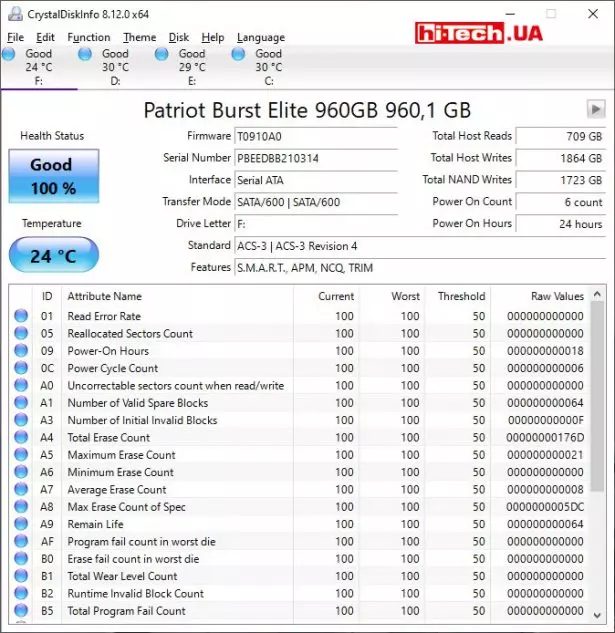Click the ID column header

(47, 296)
